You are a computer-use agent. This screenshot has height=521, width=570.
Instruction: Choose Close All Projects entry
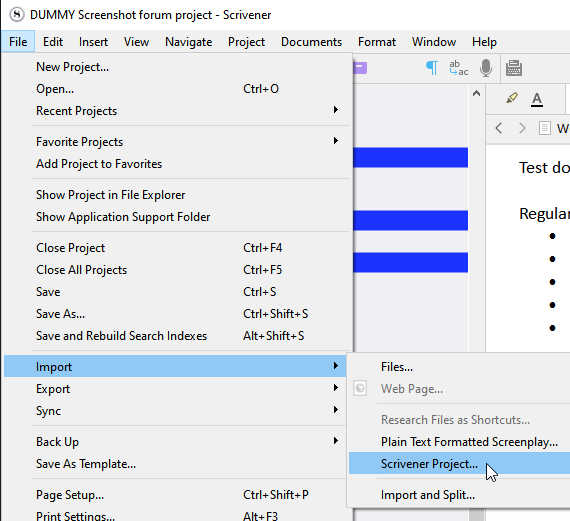[178, 270]
